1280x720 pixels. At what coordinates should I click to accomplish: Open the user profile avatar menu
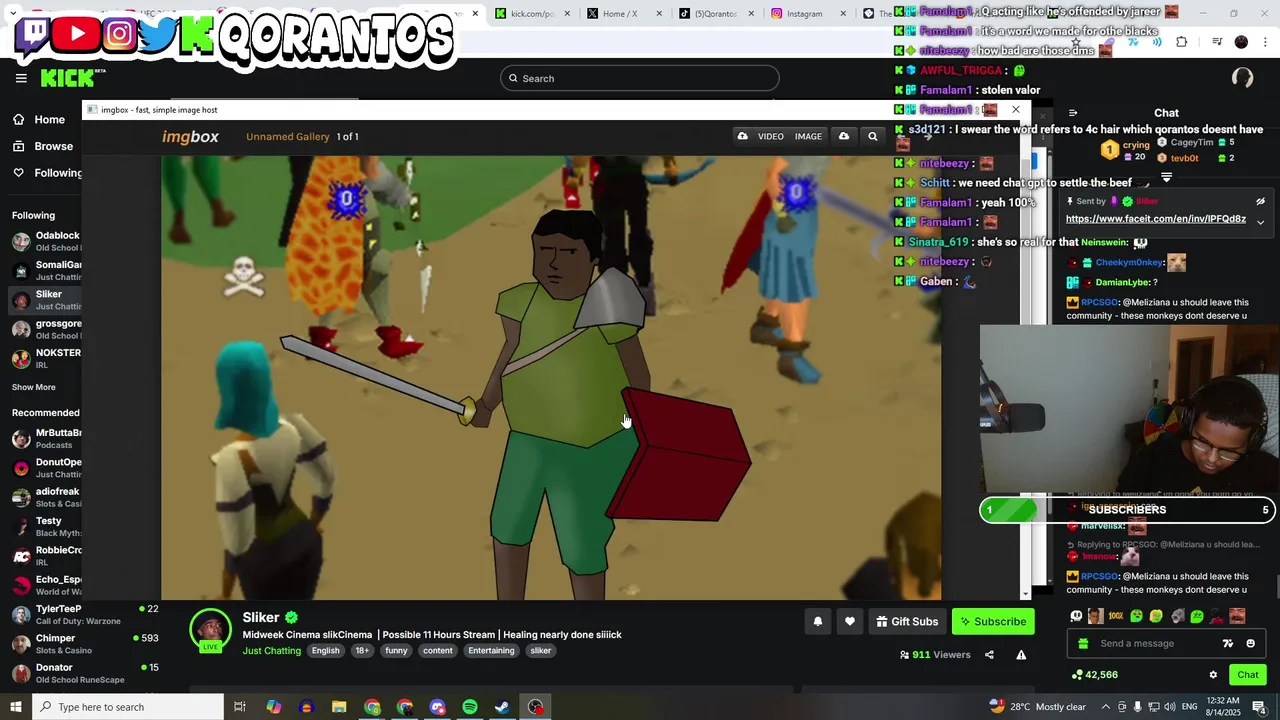[x=1242, y=78]
